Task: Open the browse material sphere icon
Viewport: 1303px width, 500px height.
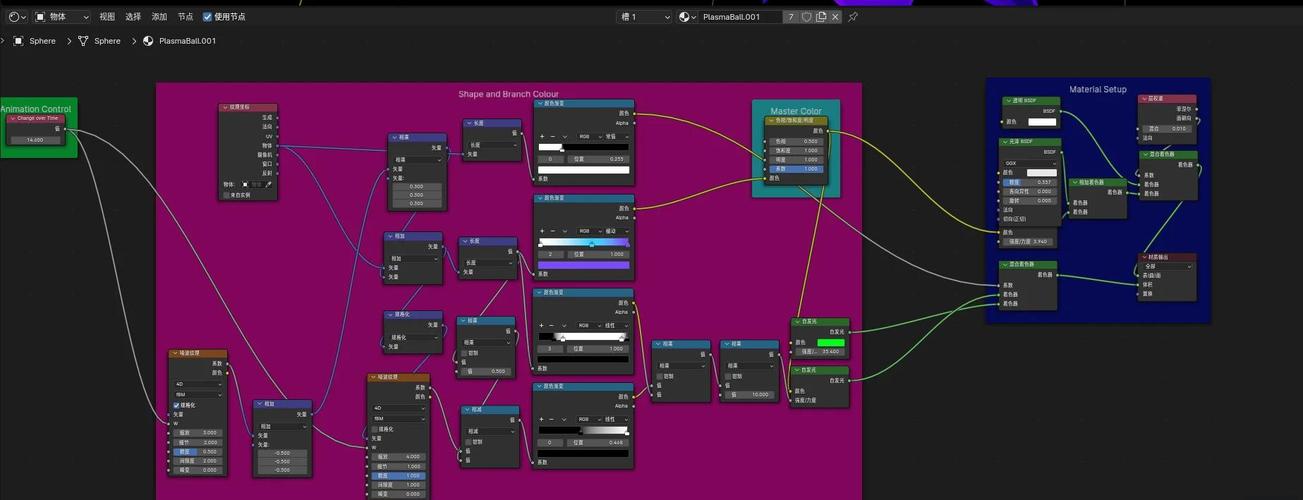Action: pos(685,17)
